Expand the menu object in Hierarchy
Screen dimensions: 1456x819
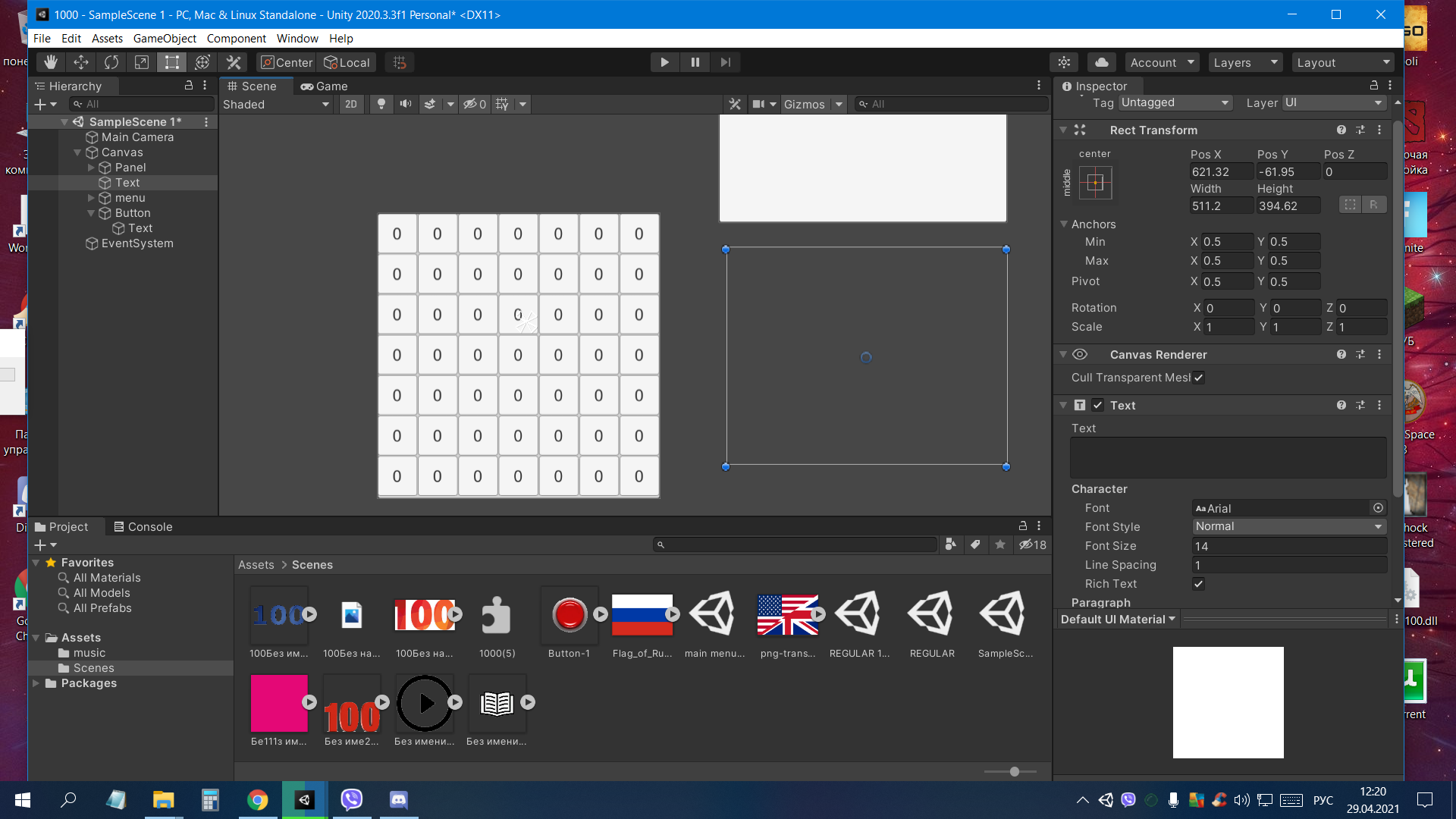(91, 198)
